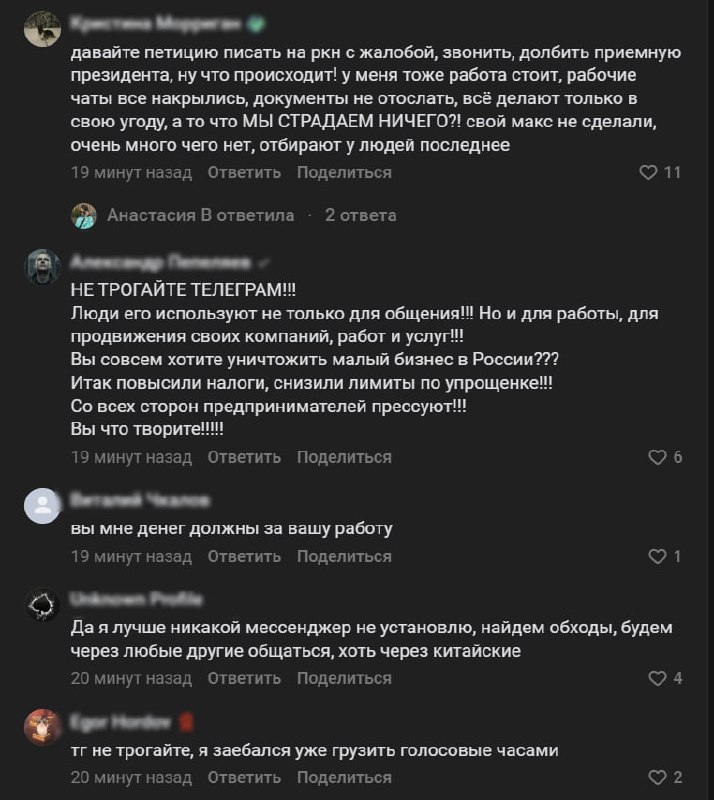Like the comment about the РКН petition
The width and height of the screenshot is (714, 800).
(x=657, y=173)
